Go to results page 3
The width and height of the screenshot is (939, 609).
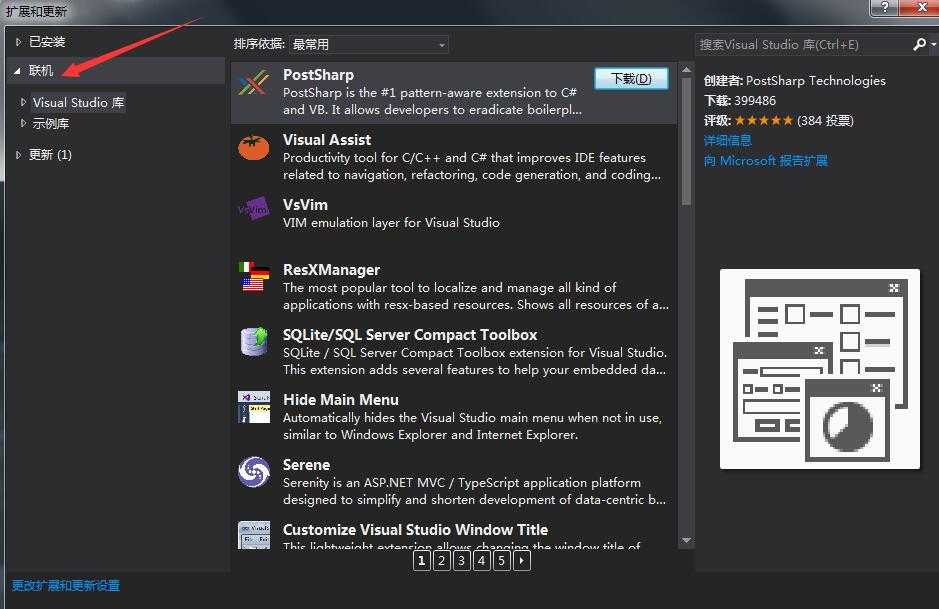click(x=462, y=560)
